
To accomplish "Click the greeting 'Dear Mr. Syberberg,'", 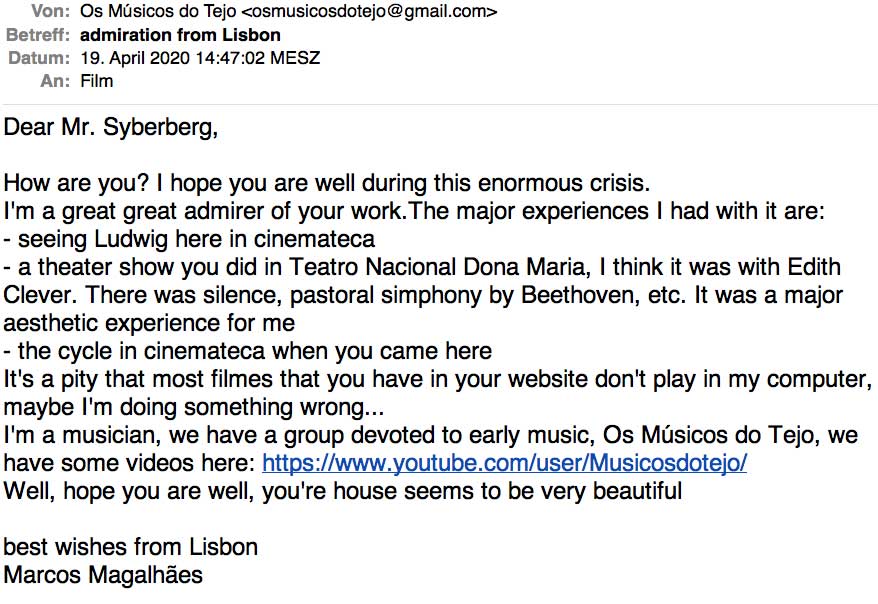I will 111,128.
